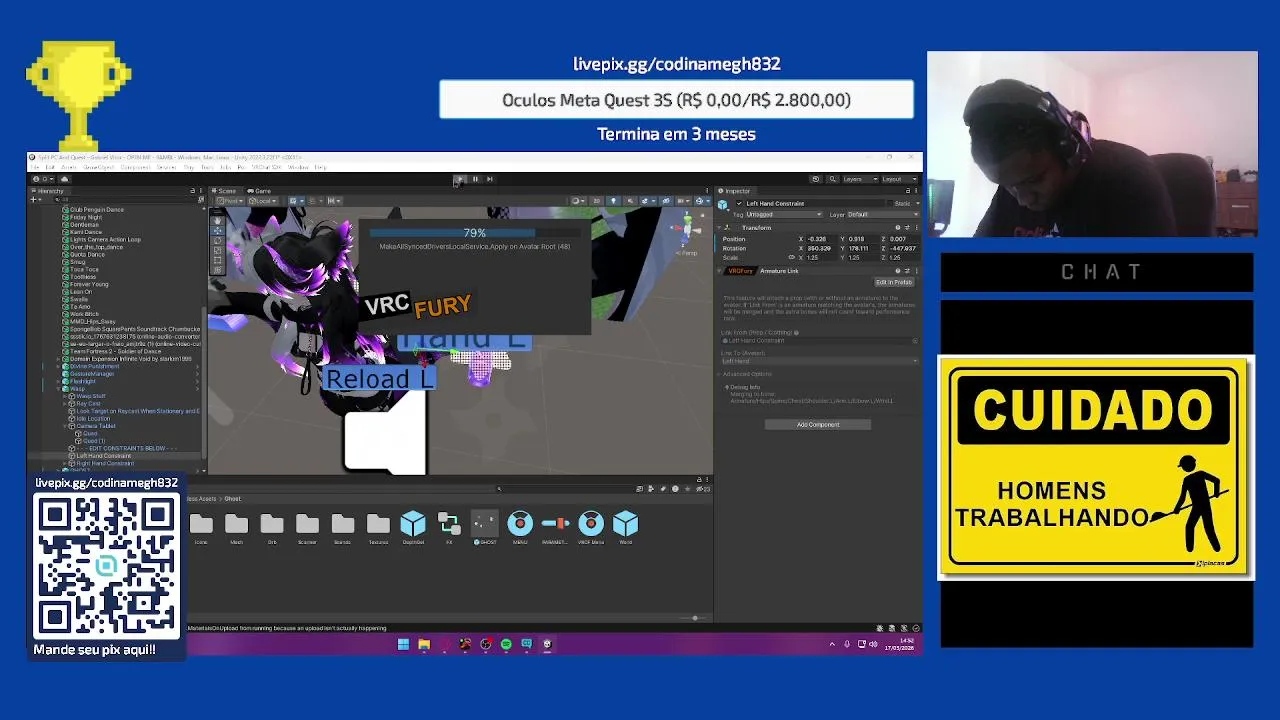Open the DepthGet prefab asset
The height and width of the screenshot is (720, 1280).
coord(413,527)
